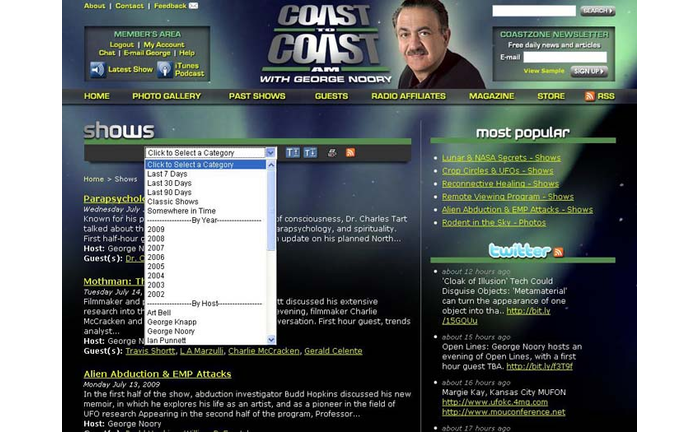Click Home breadcrumb link
Screen dimensions: 698x432
[93, 179]
